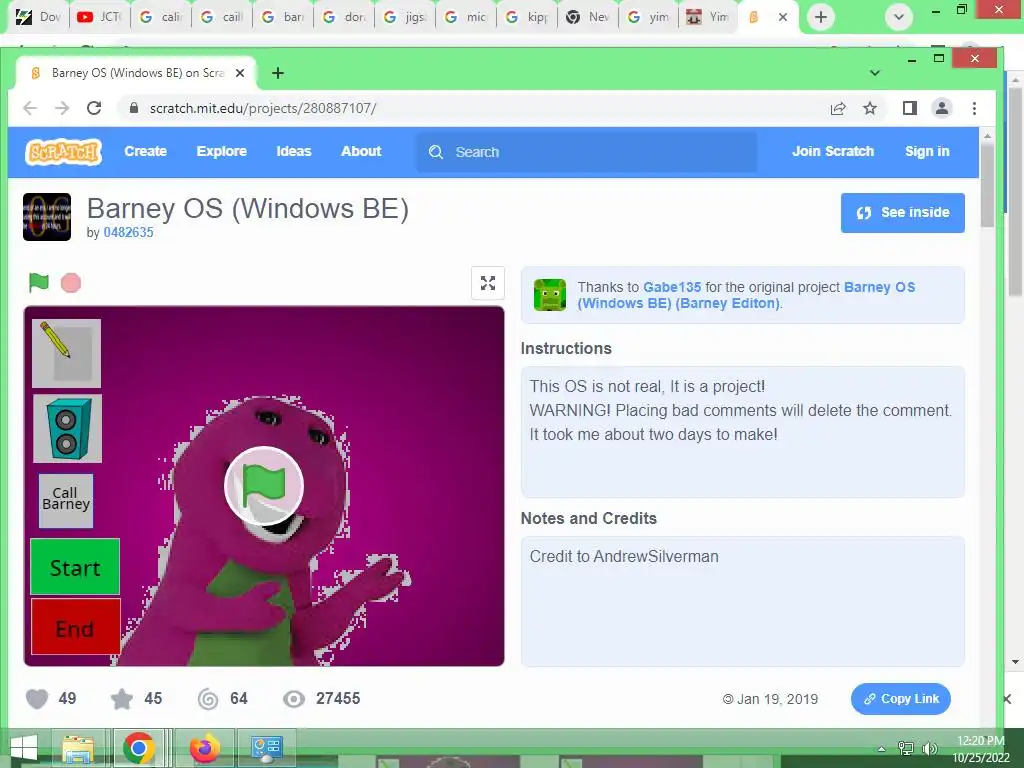1024x768 pixels.
Task: Expand tab list dropdown in background window
Action: click(x=899, y=17)
